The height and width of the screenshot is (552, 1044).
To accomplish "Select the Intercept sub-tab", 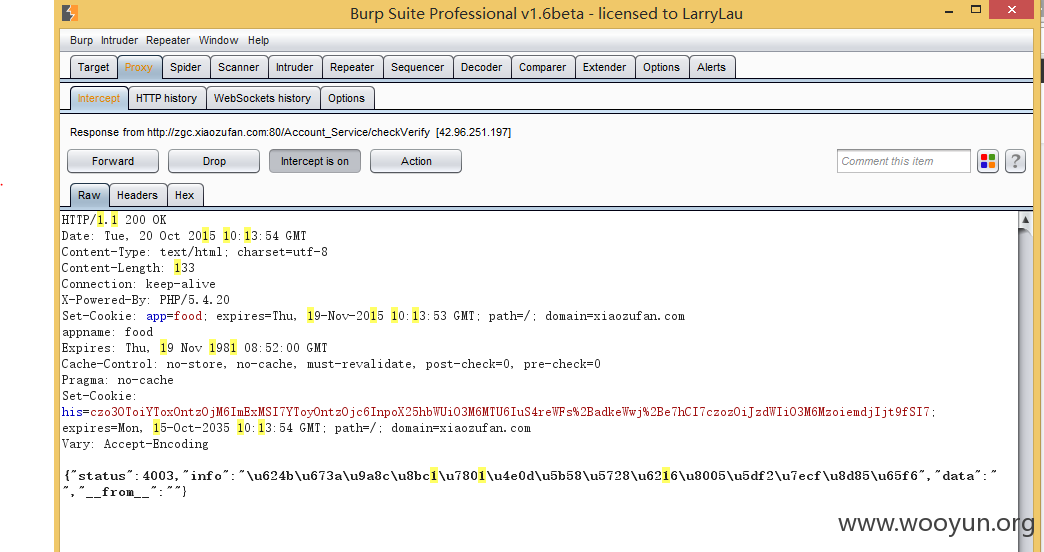I will tap(99, 98).
